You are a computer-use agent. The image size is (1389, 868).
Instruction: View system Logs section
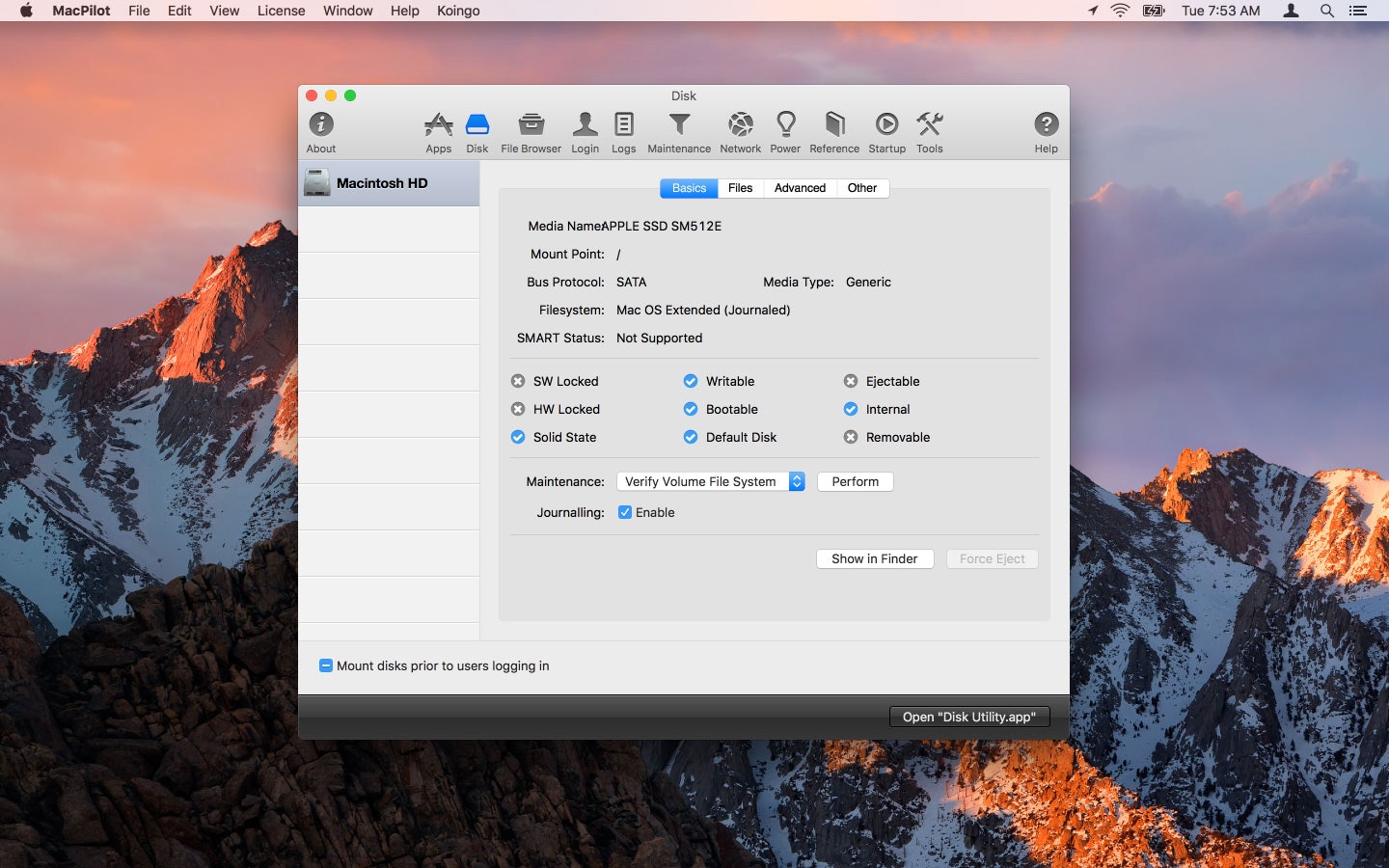click(623, 130)
